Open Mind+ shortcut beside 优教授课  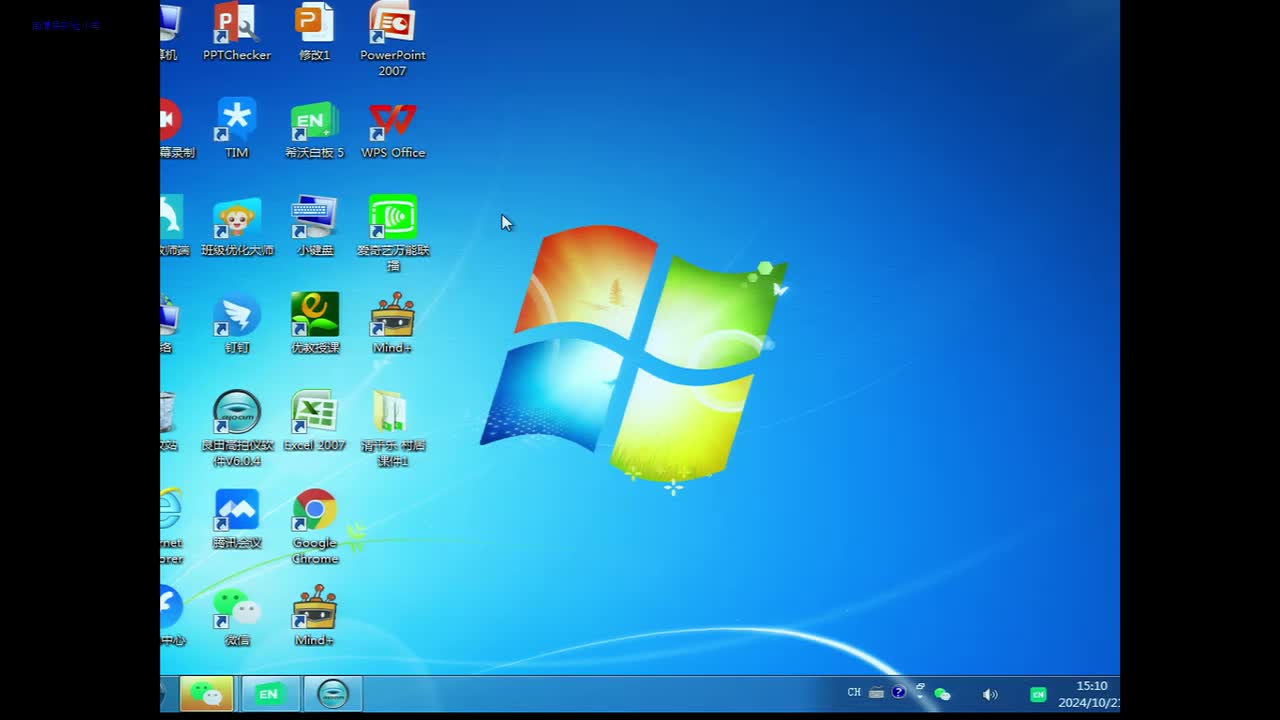pyautogui.click(x=392, y=323)
